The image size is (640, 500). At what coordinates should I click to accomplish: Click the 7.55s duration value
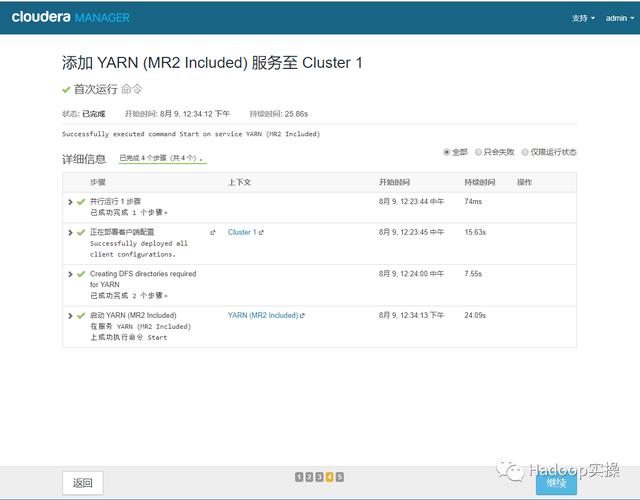coord(473,273)
